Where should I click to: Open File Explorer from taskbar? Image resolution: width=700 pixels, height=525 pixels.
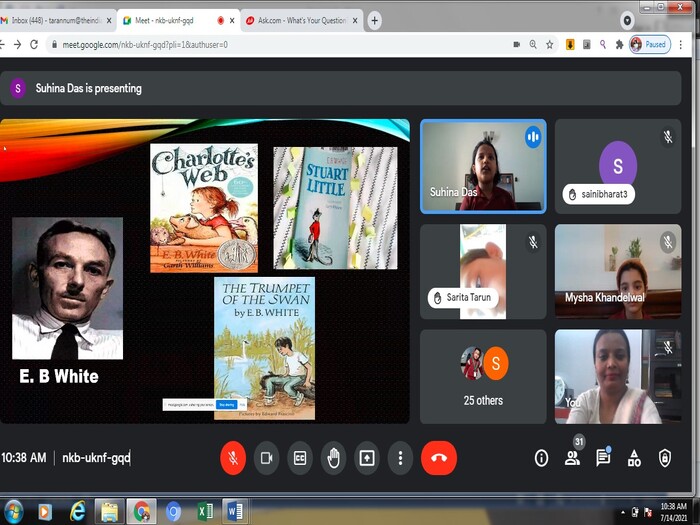click(109, 511)
